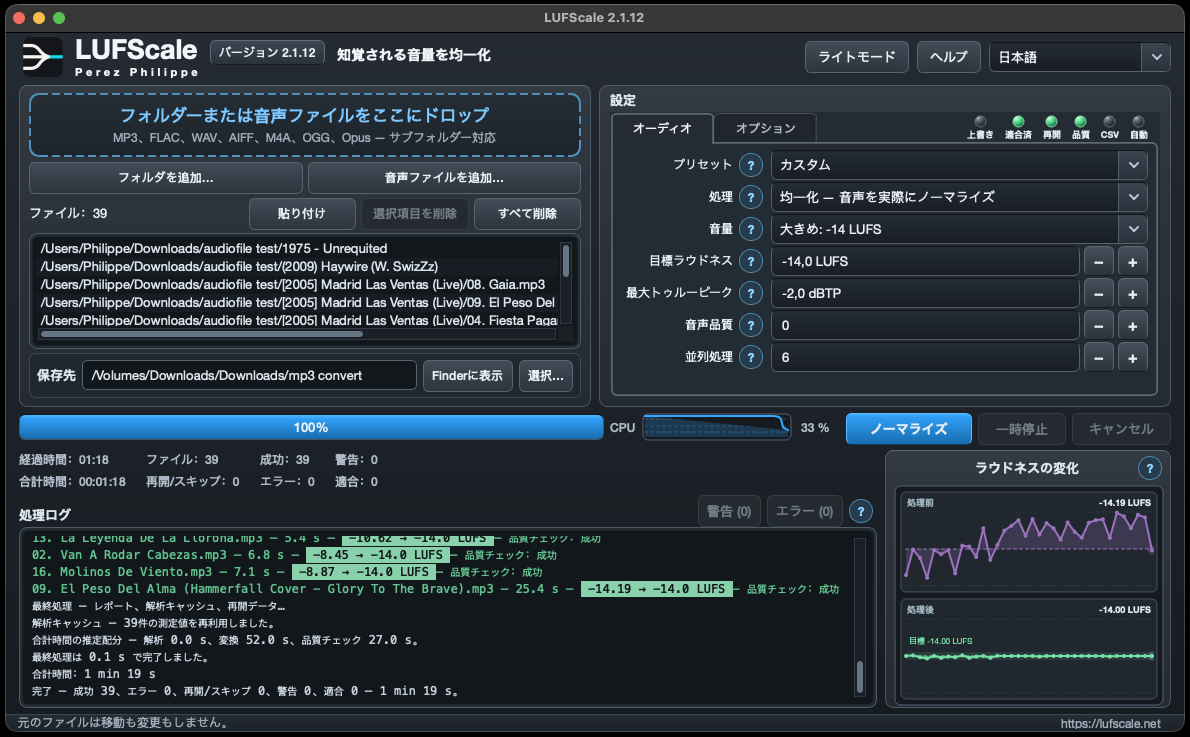
Task: Click the バージョン 2.1.12 badge
Action: click(267, 52)
